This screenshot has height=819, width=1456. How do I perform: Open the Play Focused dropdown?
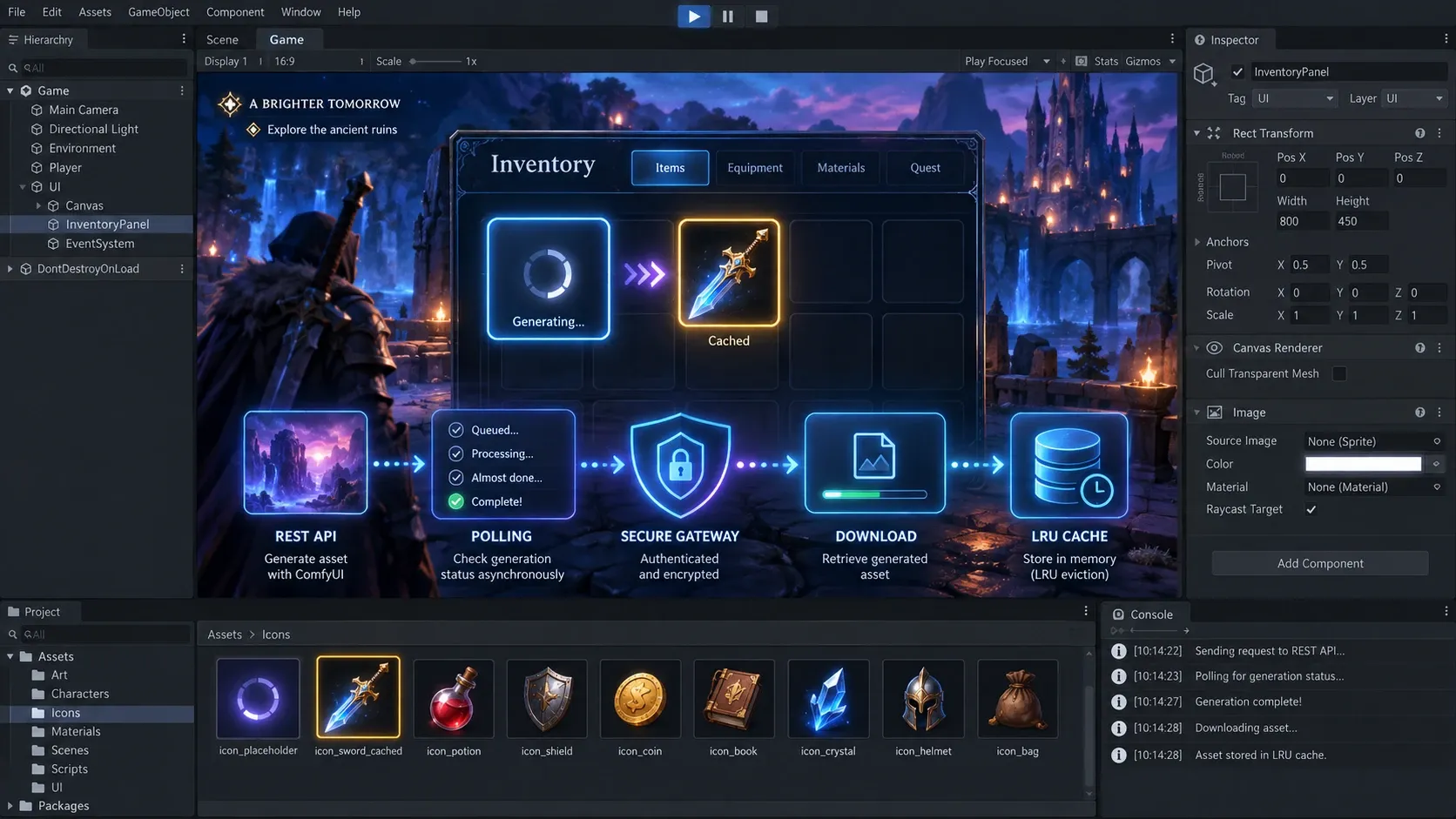click(1008, 61)
